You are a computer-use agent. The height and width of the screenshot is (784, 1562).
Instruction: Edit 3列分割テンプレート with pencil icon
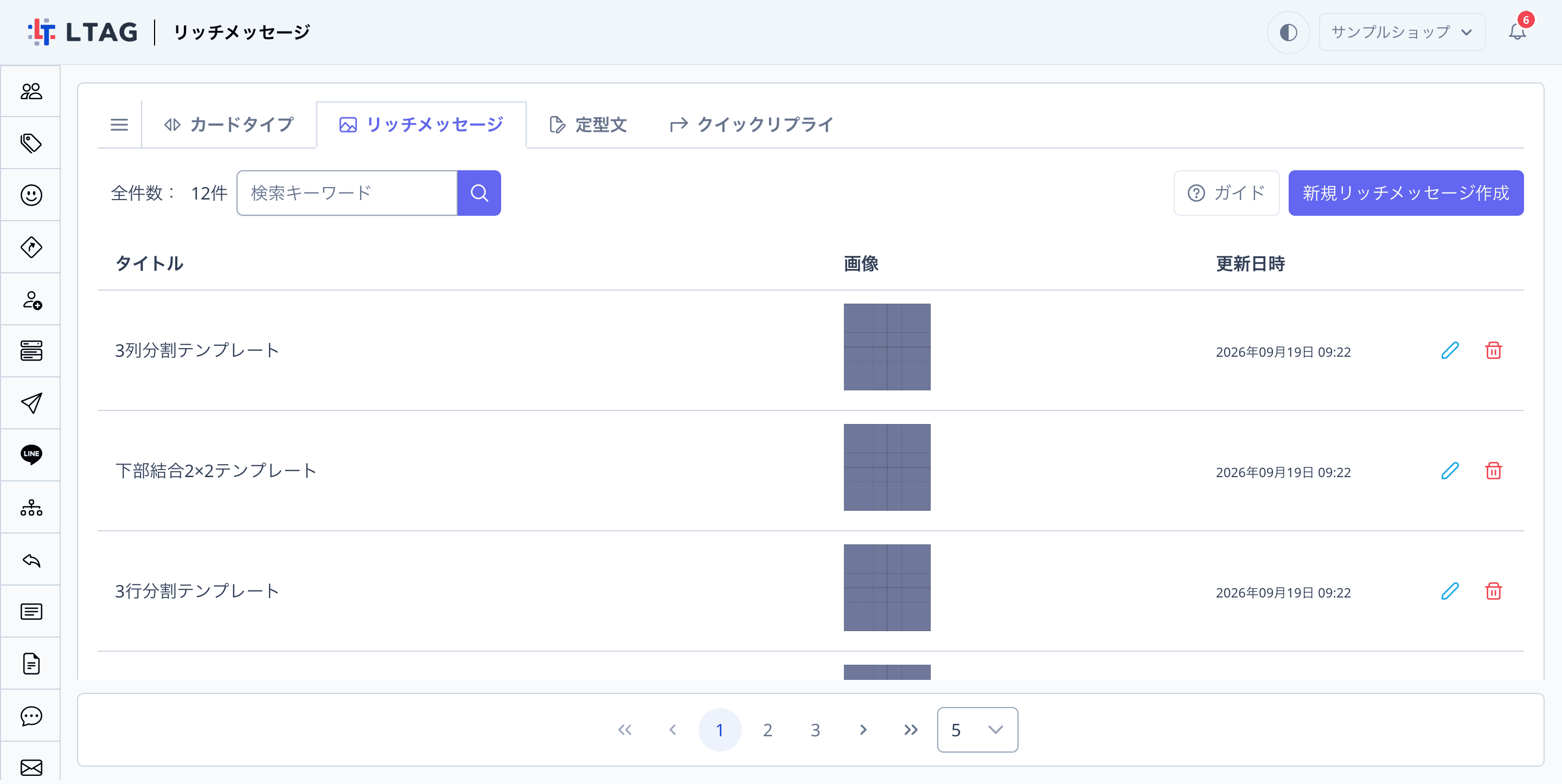pos(1450,350)
